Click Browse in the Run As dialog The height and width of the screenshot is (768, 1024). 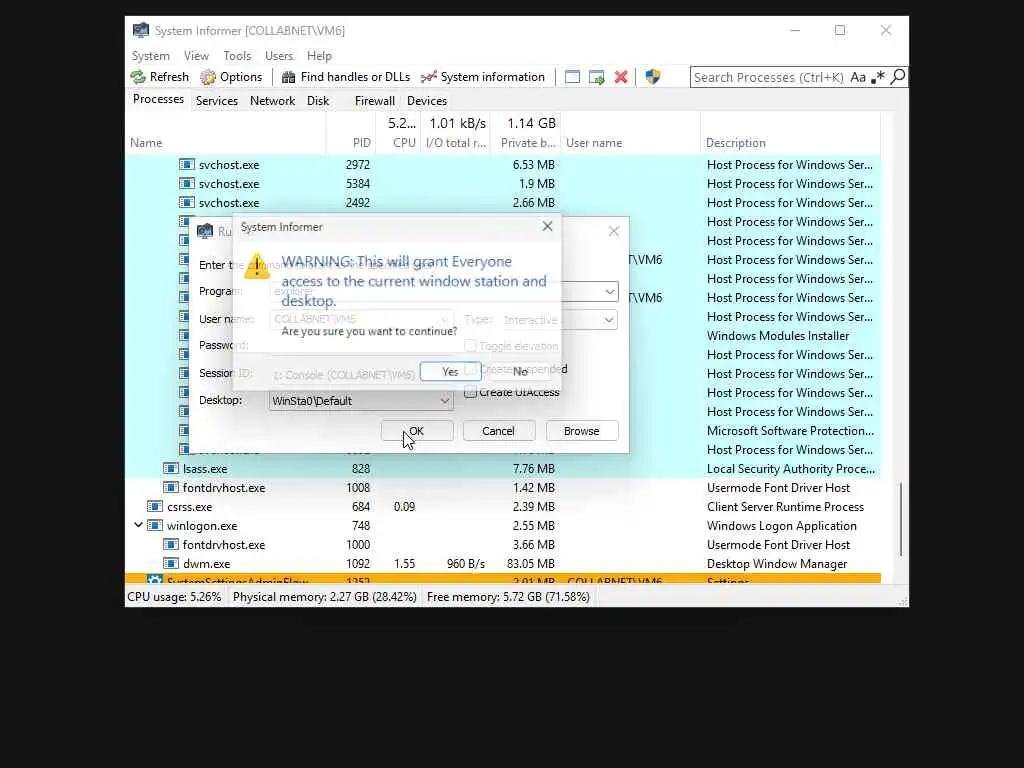click(x=581, y=431)
